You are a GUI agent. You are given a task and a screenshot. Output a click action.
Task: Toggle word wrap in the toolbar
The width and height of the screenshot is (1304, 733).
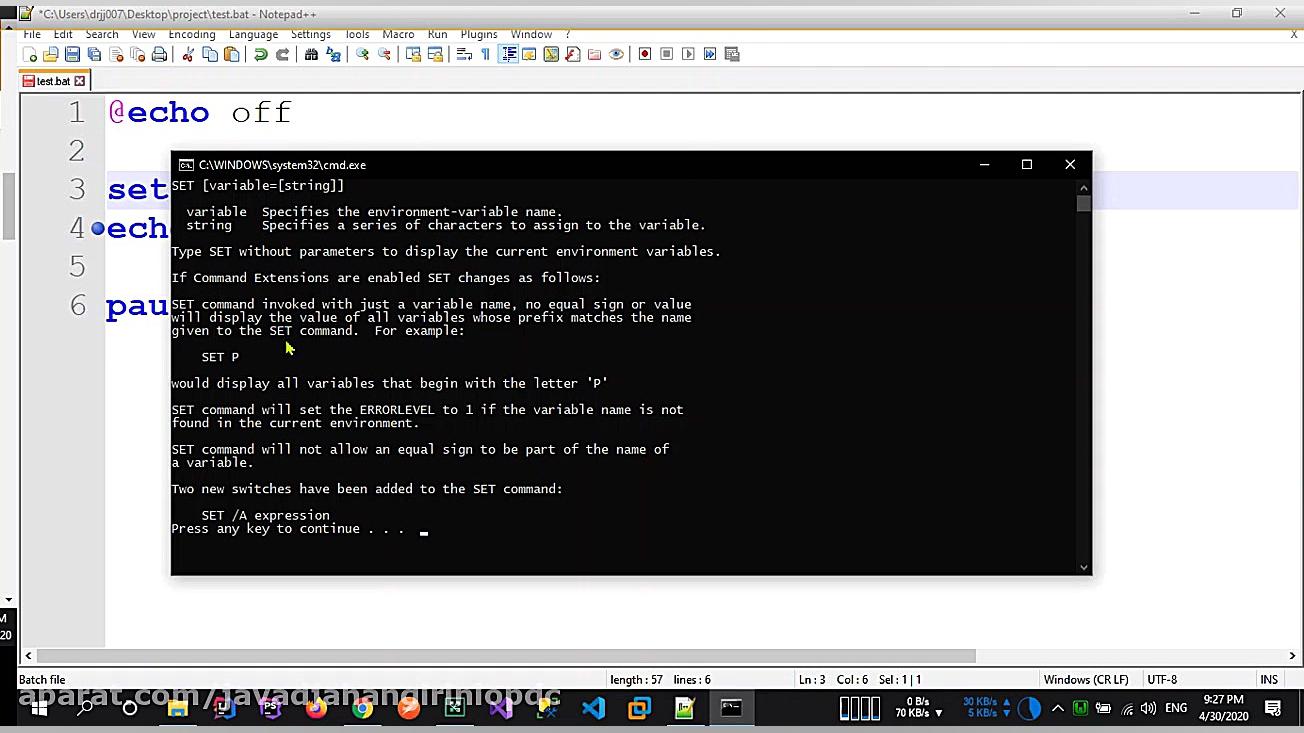click(464, 54)
